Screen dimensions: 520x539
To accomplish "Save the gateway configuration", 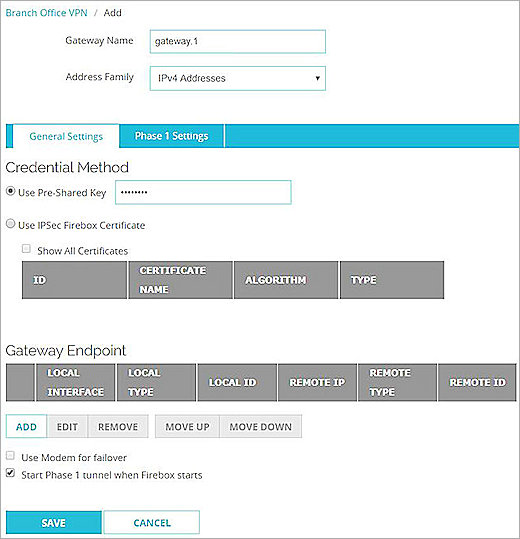I will tap(54, 522).
